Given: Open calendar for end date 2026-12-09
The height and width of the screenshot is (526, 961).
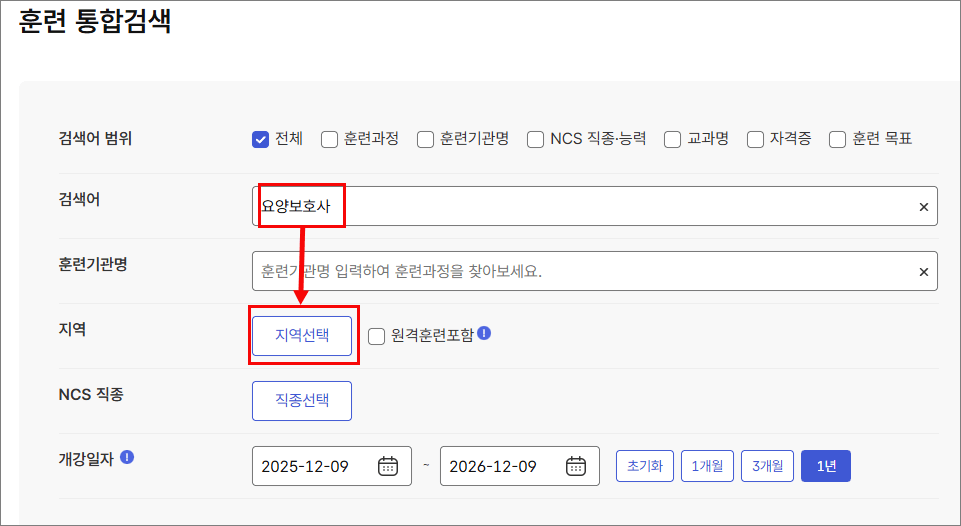Looking at the screenshot, I should (x=576, y=466).
